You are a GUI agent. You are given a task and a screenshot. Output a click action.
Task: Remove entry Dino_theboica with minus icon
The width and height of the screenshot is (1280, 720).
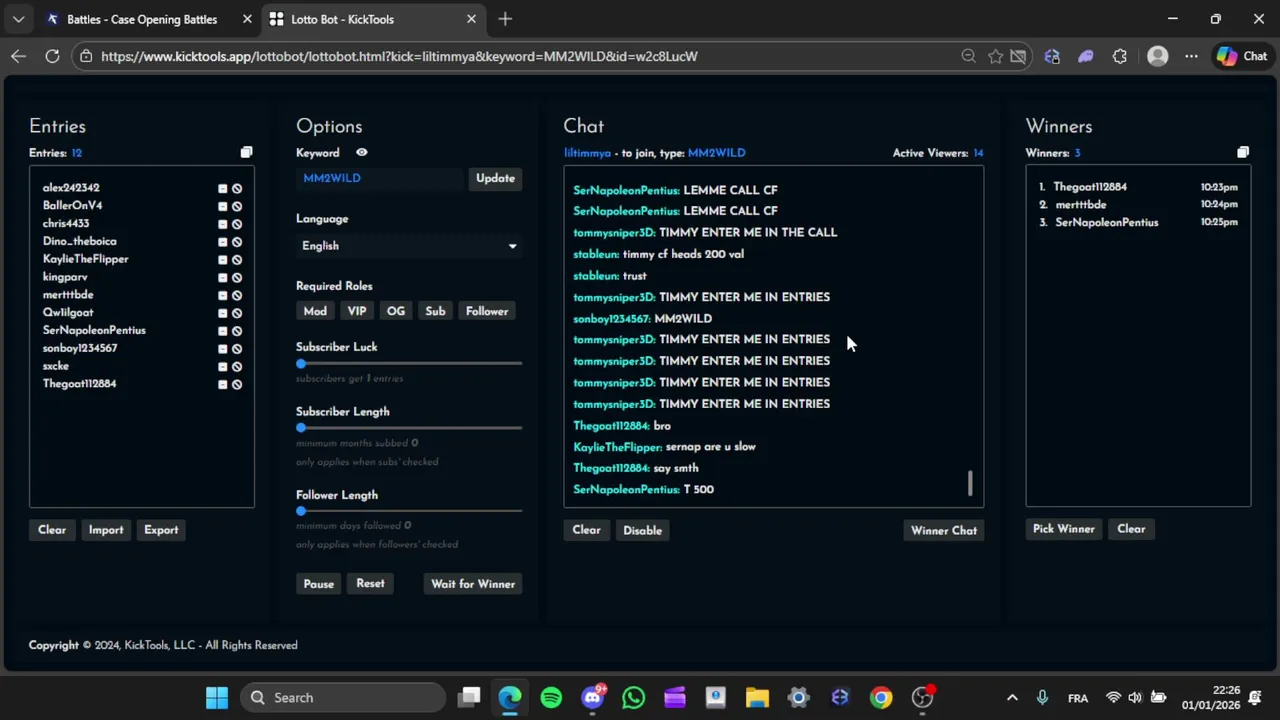click(x=223, y=242)
